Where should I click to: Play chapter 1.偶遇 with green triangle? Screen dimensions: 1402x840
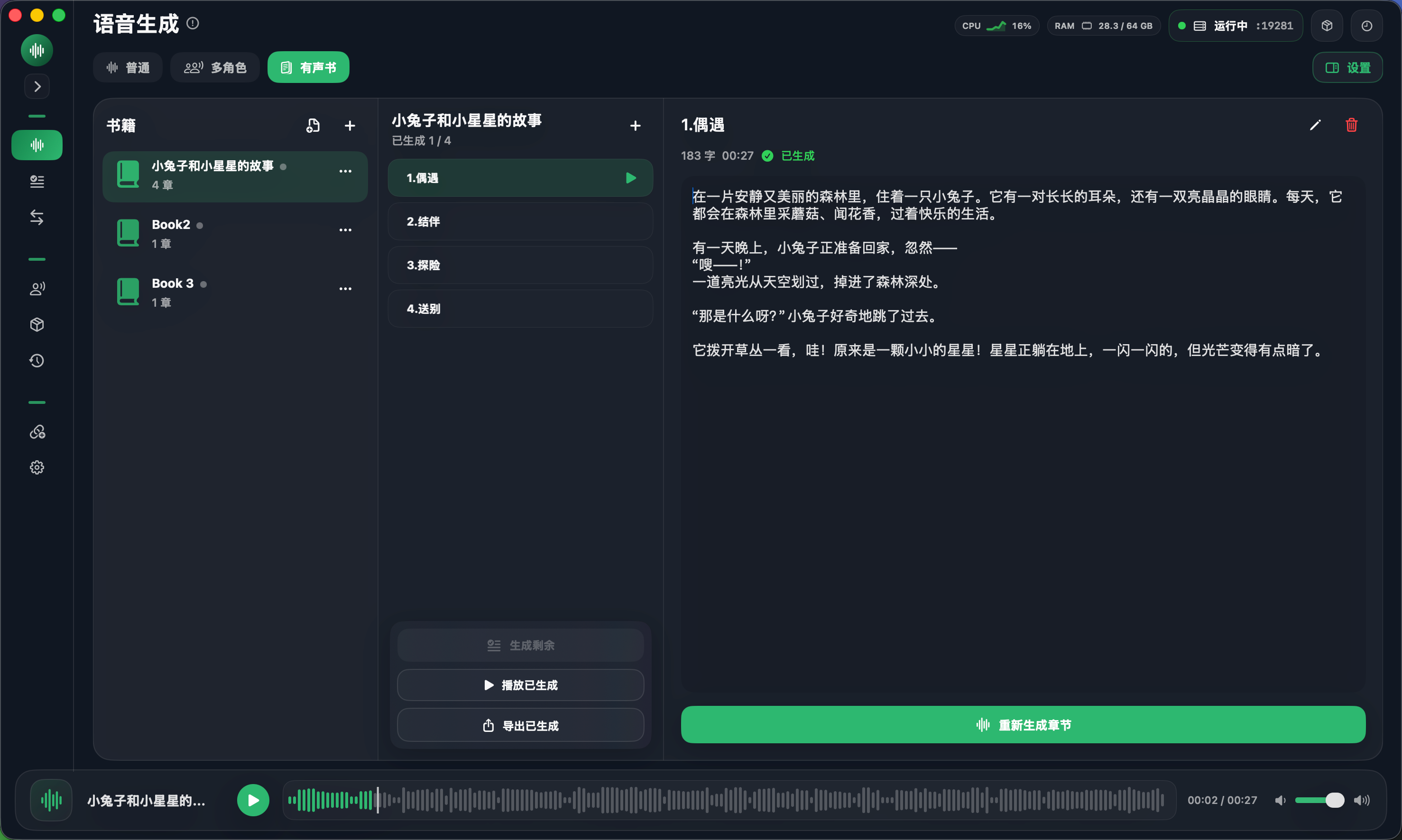[x=631, y=178]
